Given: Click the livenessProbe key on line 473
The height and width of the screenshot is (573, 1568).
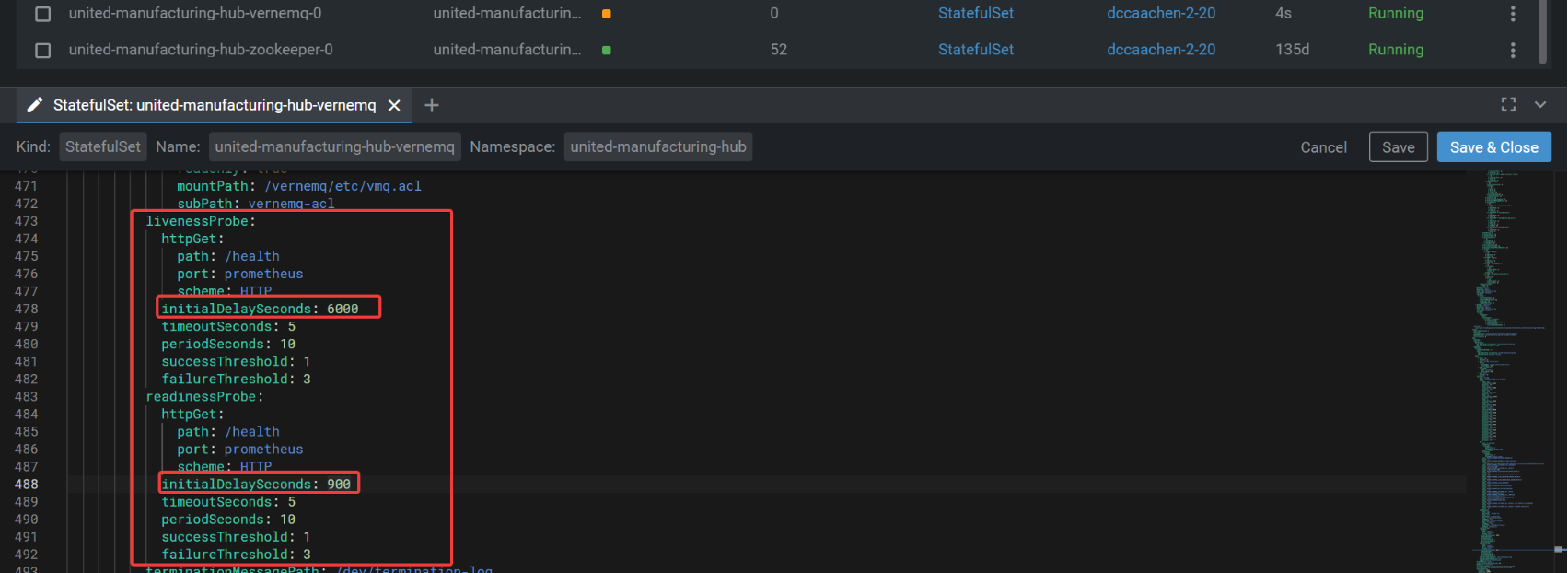Looking at the screenshot, I should pyautogui.click(x=197, y=221).
